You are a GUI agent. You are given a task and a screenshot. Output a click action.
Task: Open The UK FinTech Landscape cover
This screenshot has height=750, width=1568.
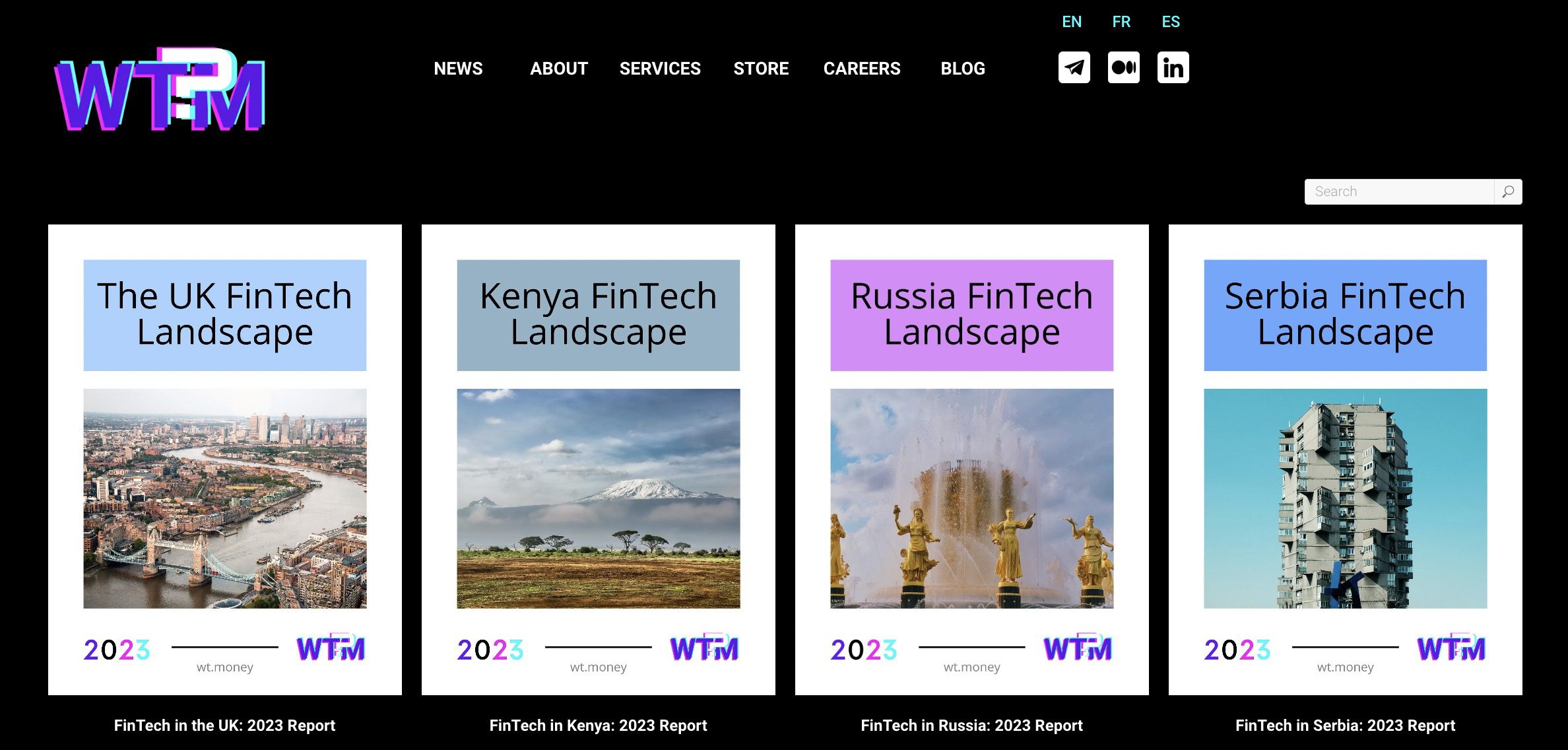point(225,460)
